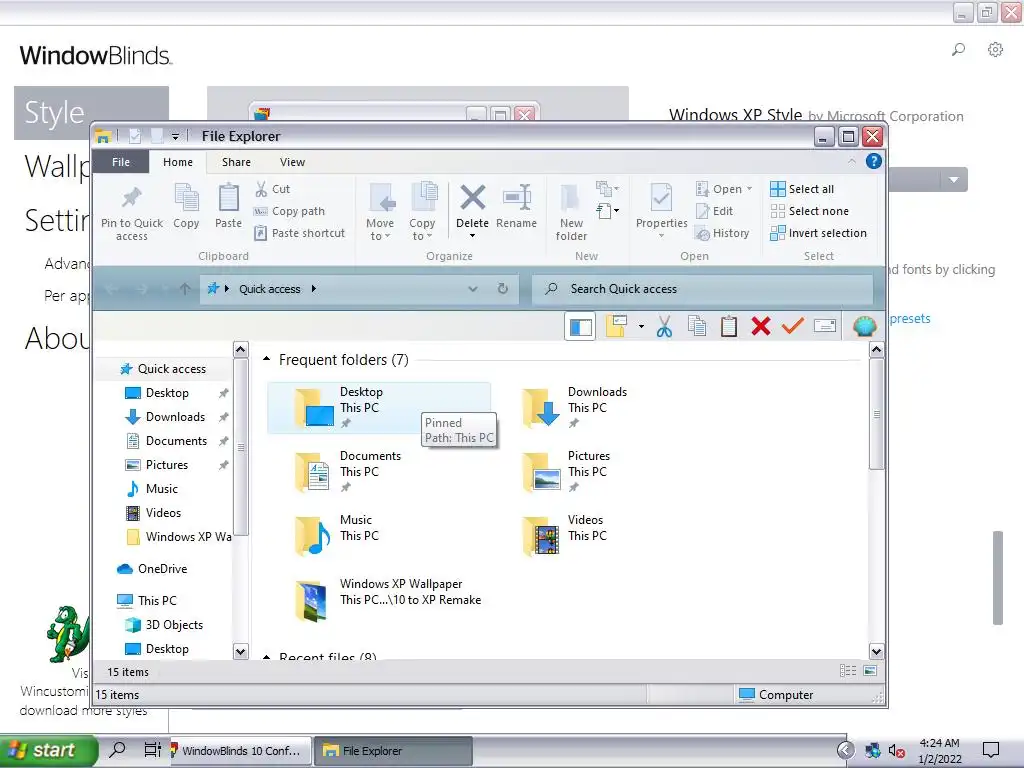
Task: Click the scissors Cut toolbar icon
Action: click(x=664, y=326)
